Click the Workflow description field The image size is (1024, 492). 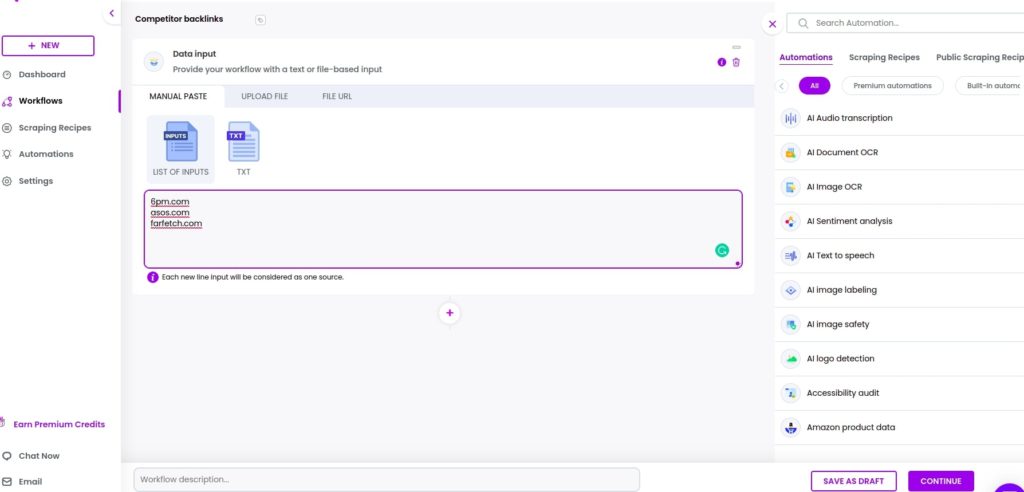pyautogui.click(x=387, y=480)
